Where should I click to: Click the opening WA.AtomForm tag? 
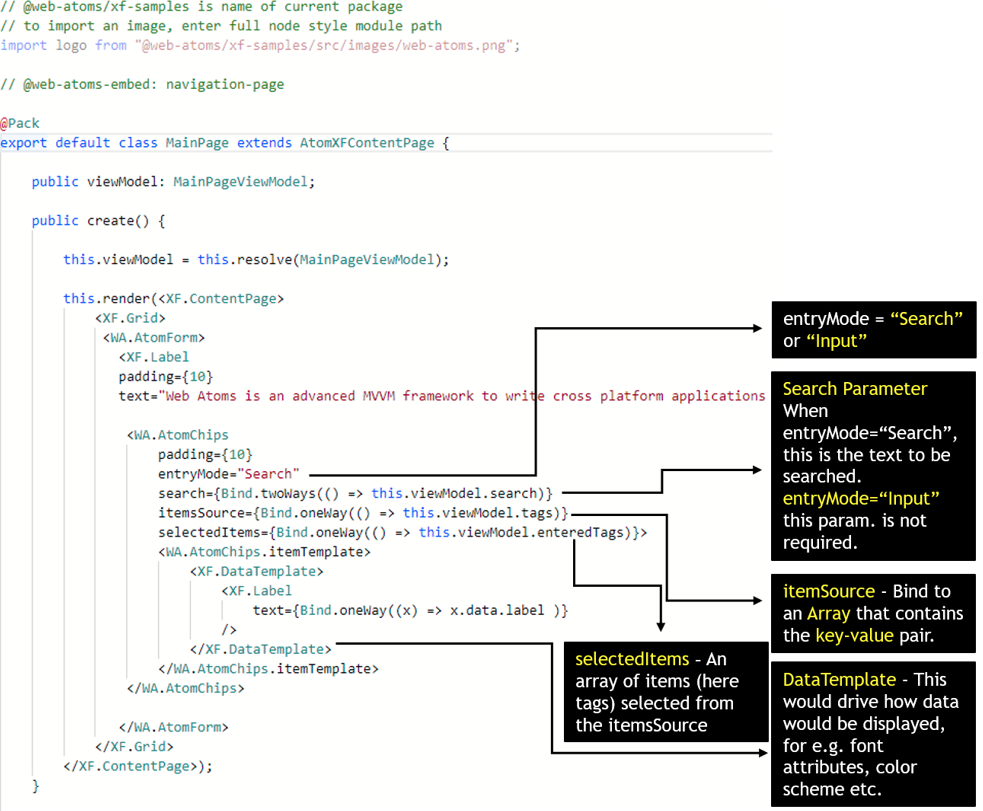pyautogui.click(x=157, y=338)
